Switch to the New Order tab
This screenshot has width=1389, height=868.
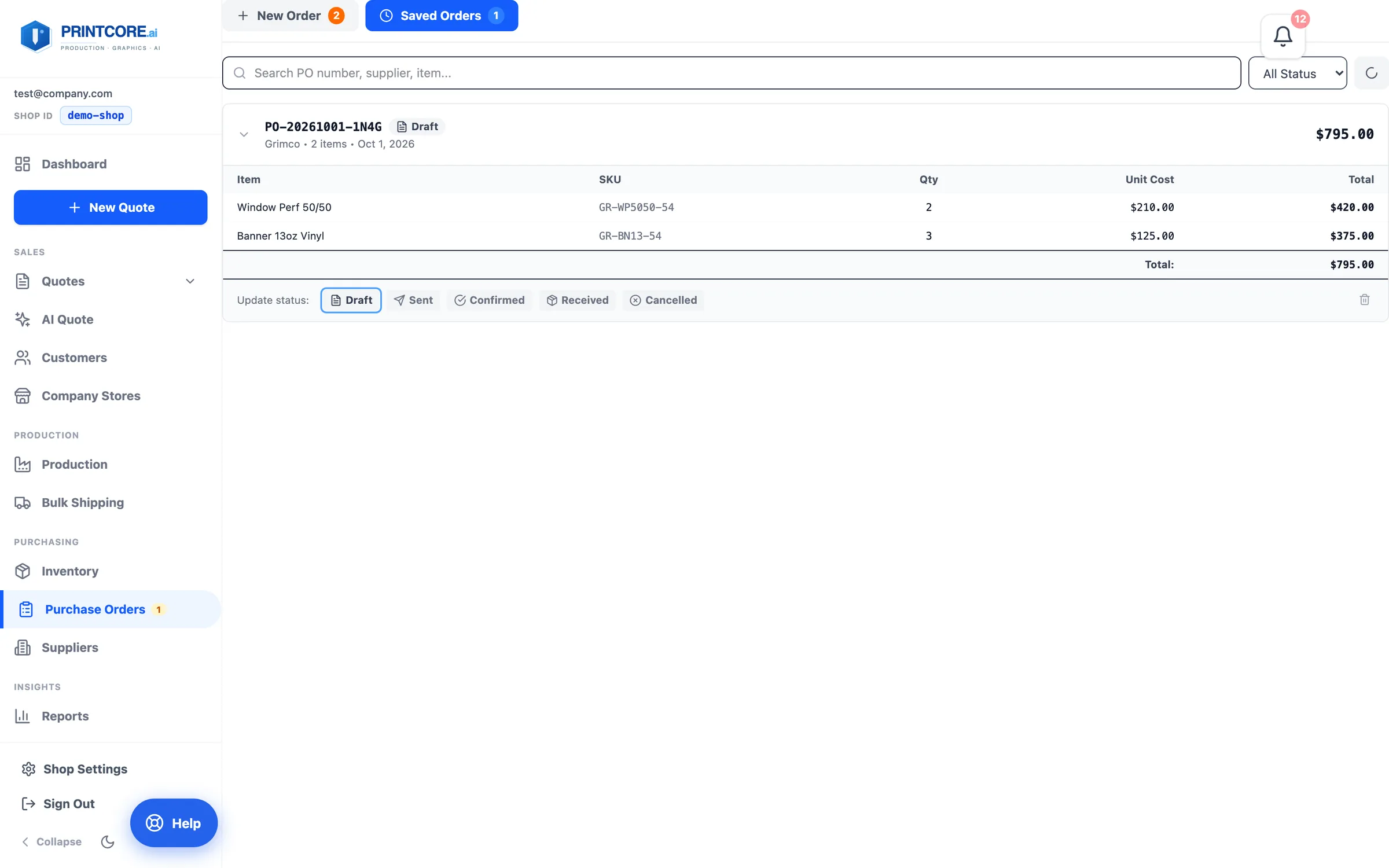(291, 16)
